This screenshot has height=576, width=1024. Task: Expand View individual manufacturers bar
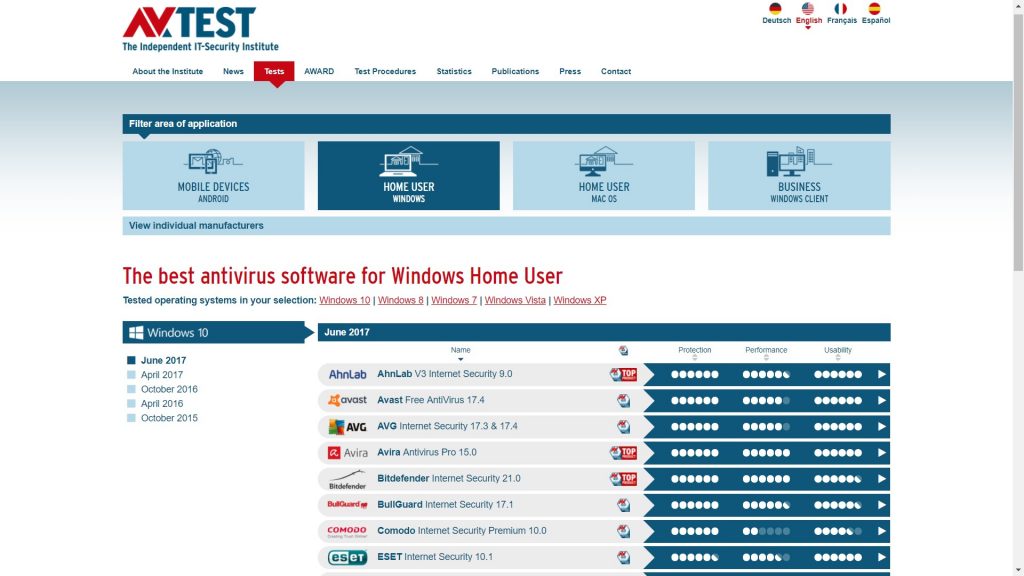pos(506,226)
